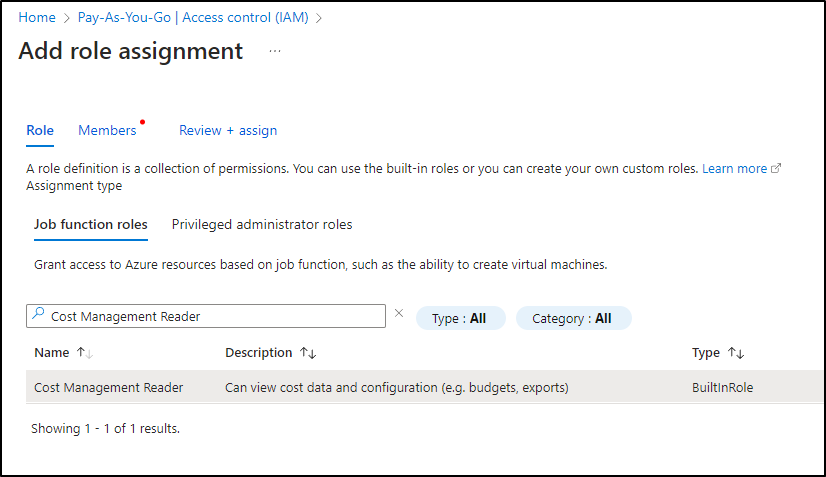Open the Type : All filter
This screenshot has width=826, height=477.
pos(460,318)
